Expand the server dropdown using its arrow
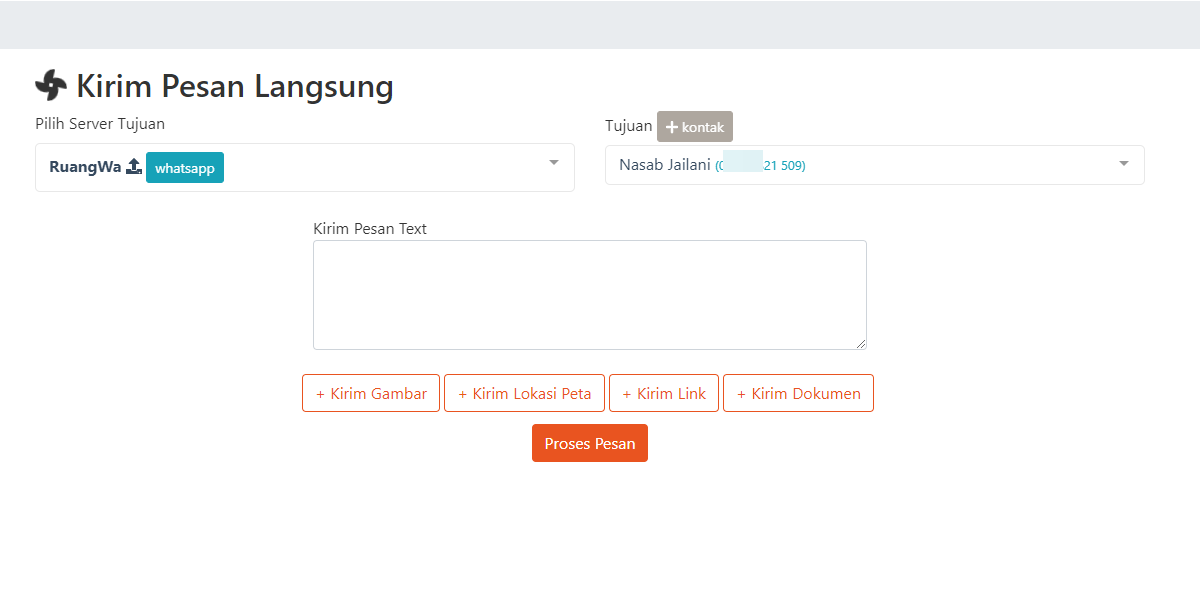Image resolution: width=1200 pixels, height=600 pixels. [554, 163]
